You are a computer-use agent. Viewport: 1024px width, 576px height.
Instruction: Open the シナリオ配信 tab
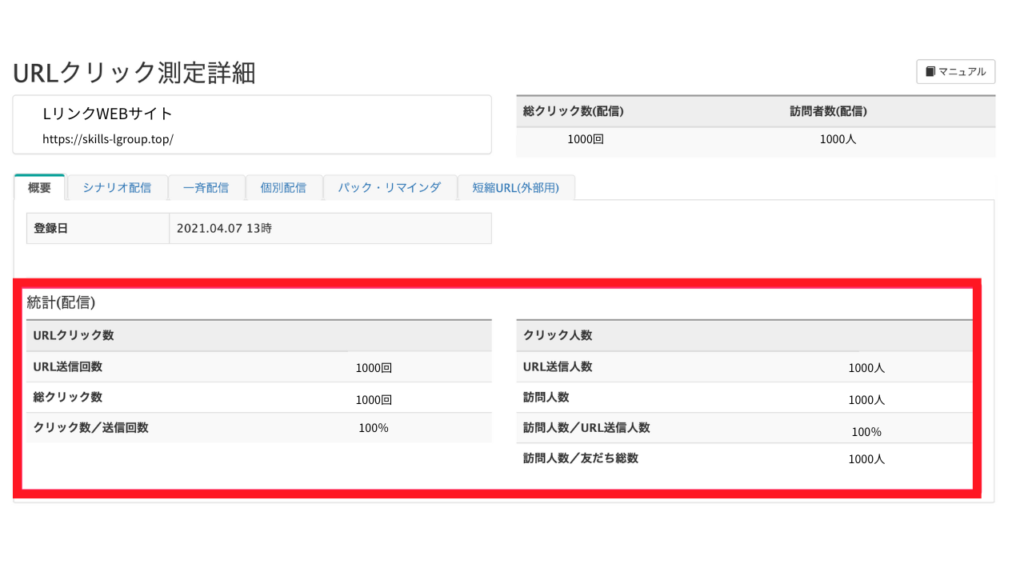117,188
